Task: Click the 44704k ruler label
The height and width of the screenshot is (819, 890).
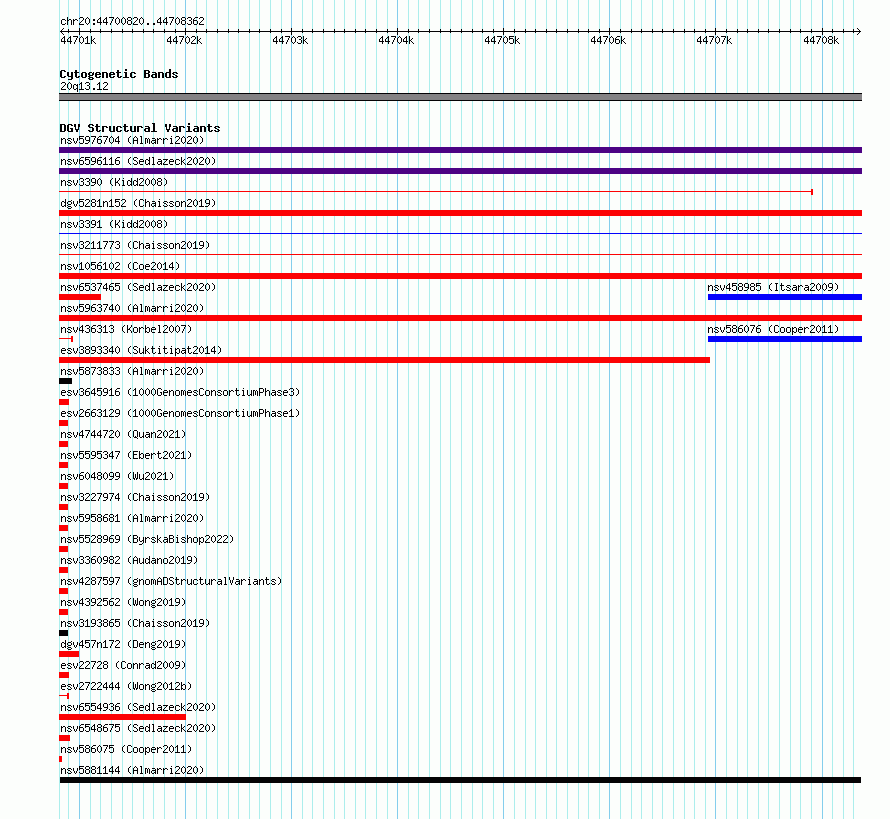Action: click(x=396, y=40)
